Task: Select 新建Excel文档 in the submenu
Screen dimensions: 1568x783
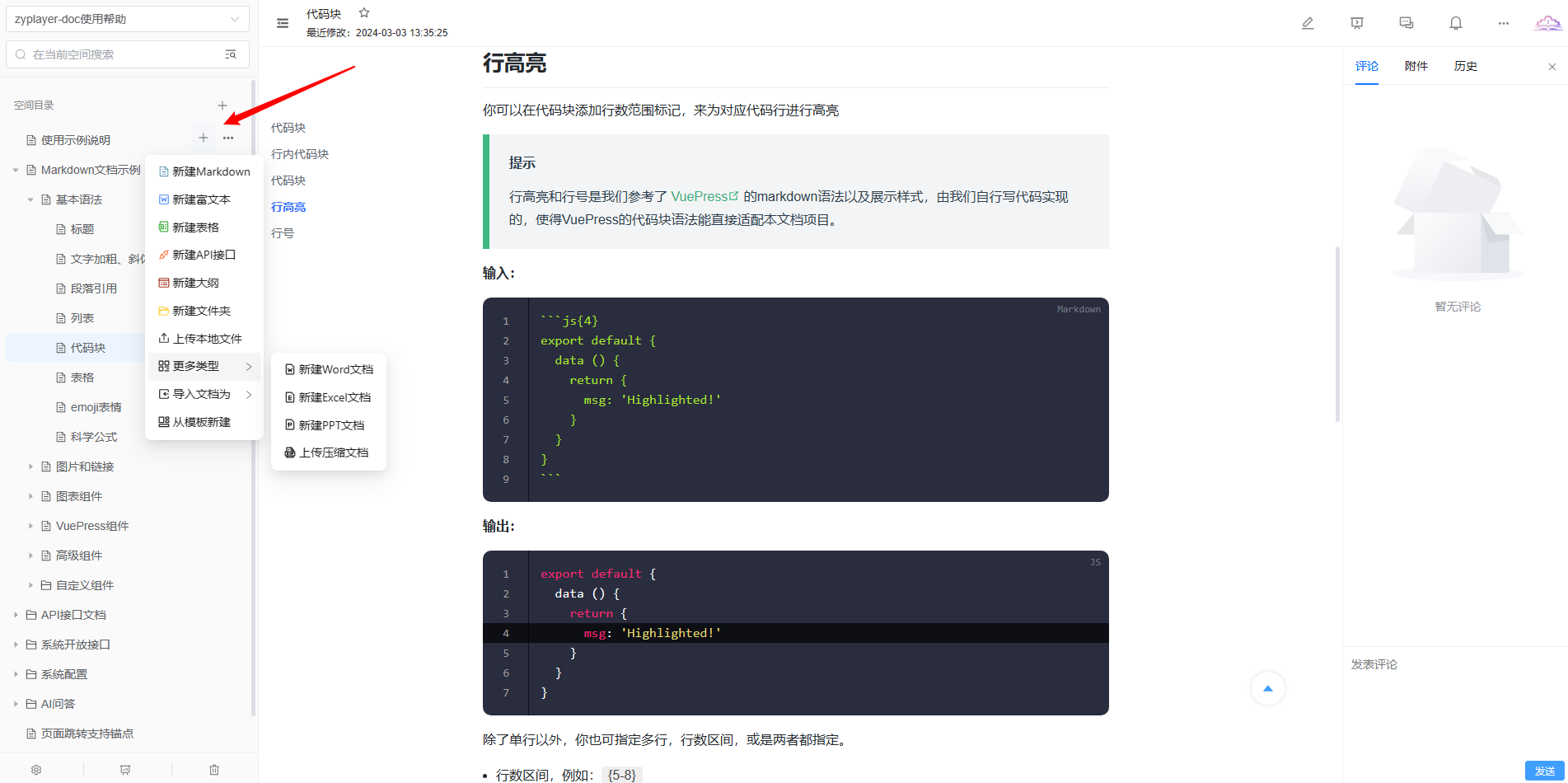Action: [329, 397]
